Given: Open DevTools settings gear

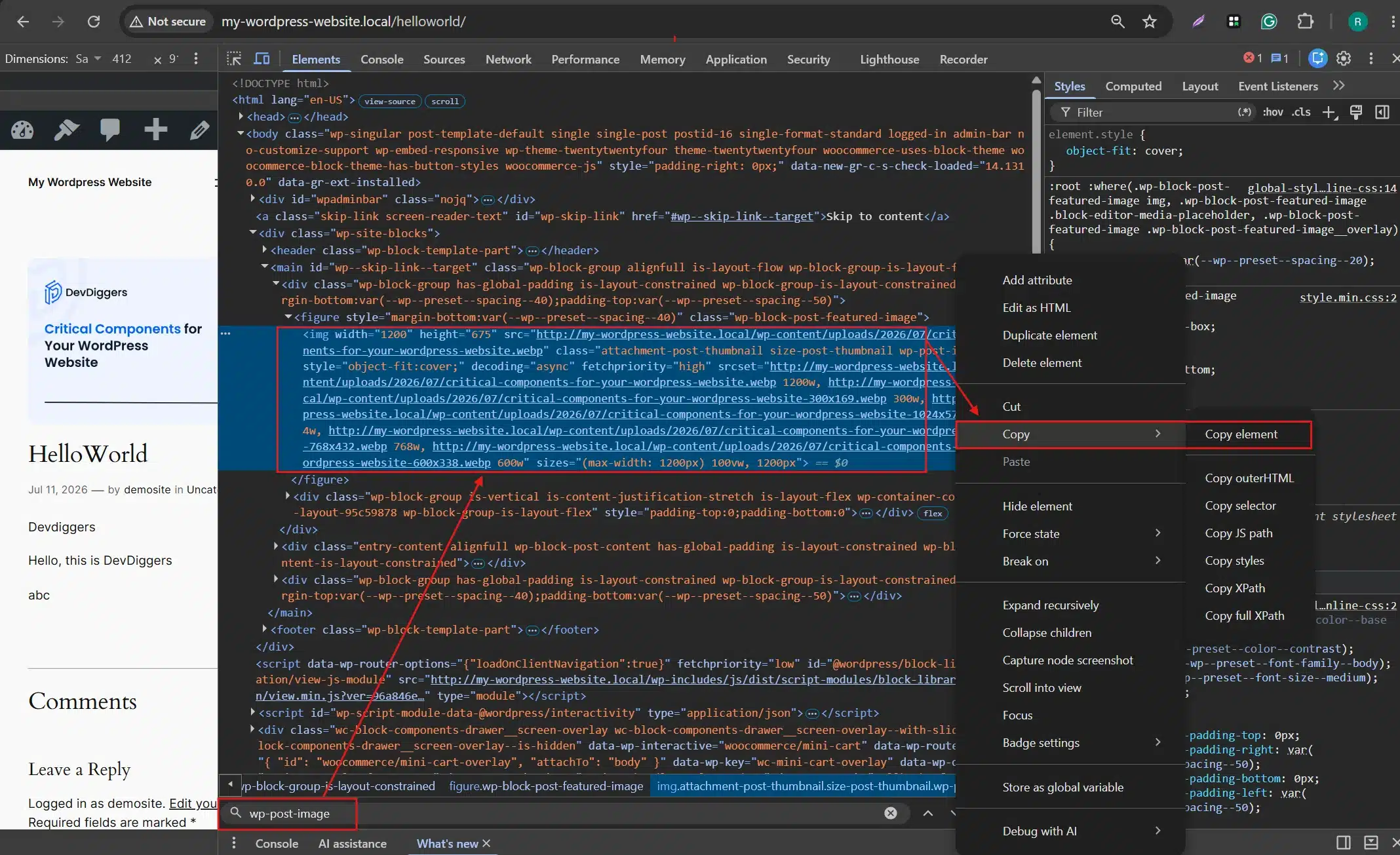Looking at the screenshot, I should point(1344,59).
